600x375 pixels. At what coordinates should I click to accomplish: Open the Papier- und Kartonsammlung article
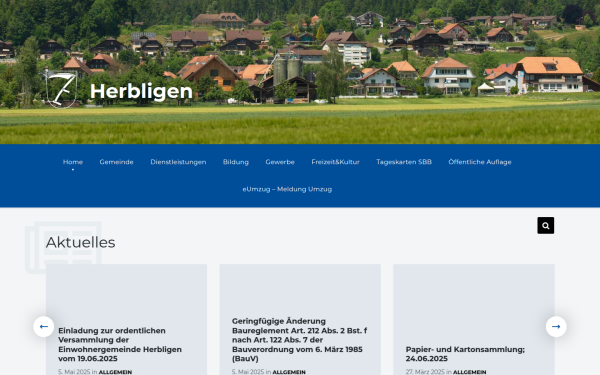[465, 354]
